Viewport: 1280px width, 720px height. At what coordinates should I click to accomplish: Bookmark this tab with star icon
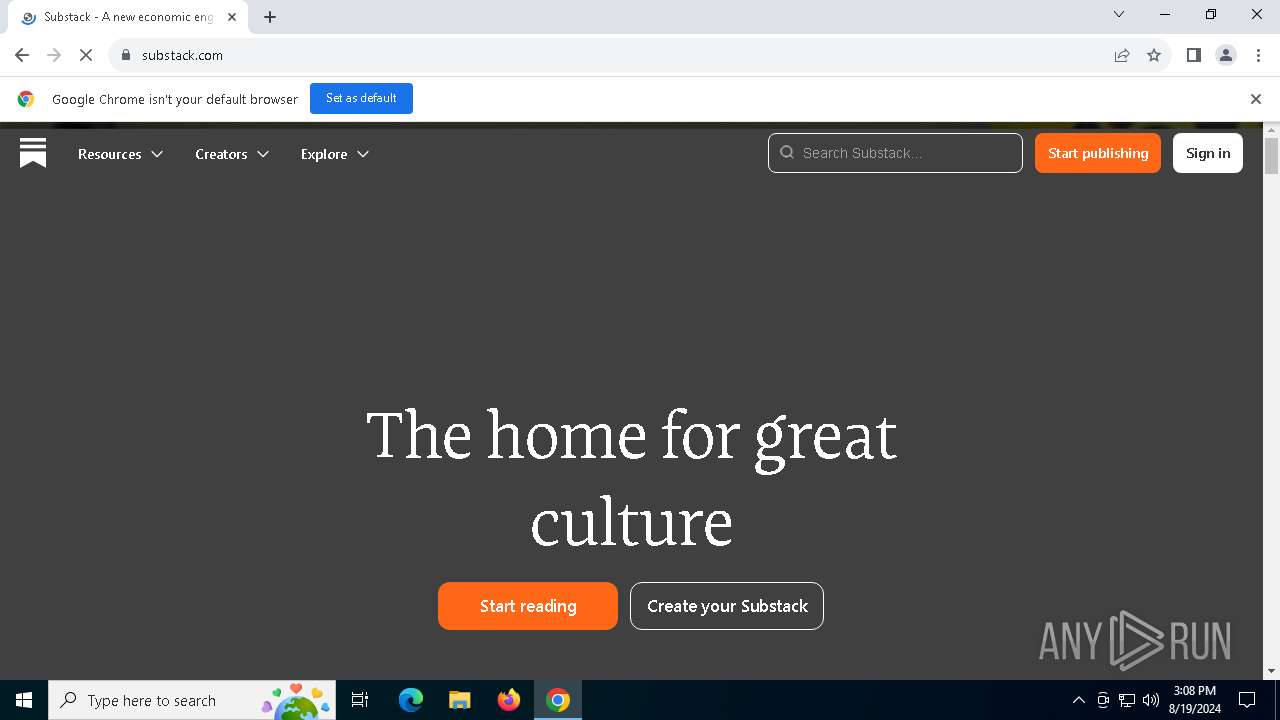click(1154, 55)
